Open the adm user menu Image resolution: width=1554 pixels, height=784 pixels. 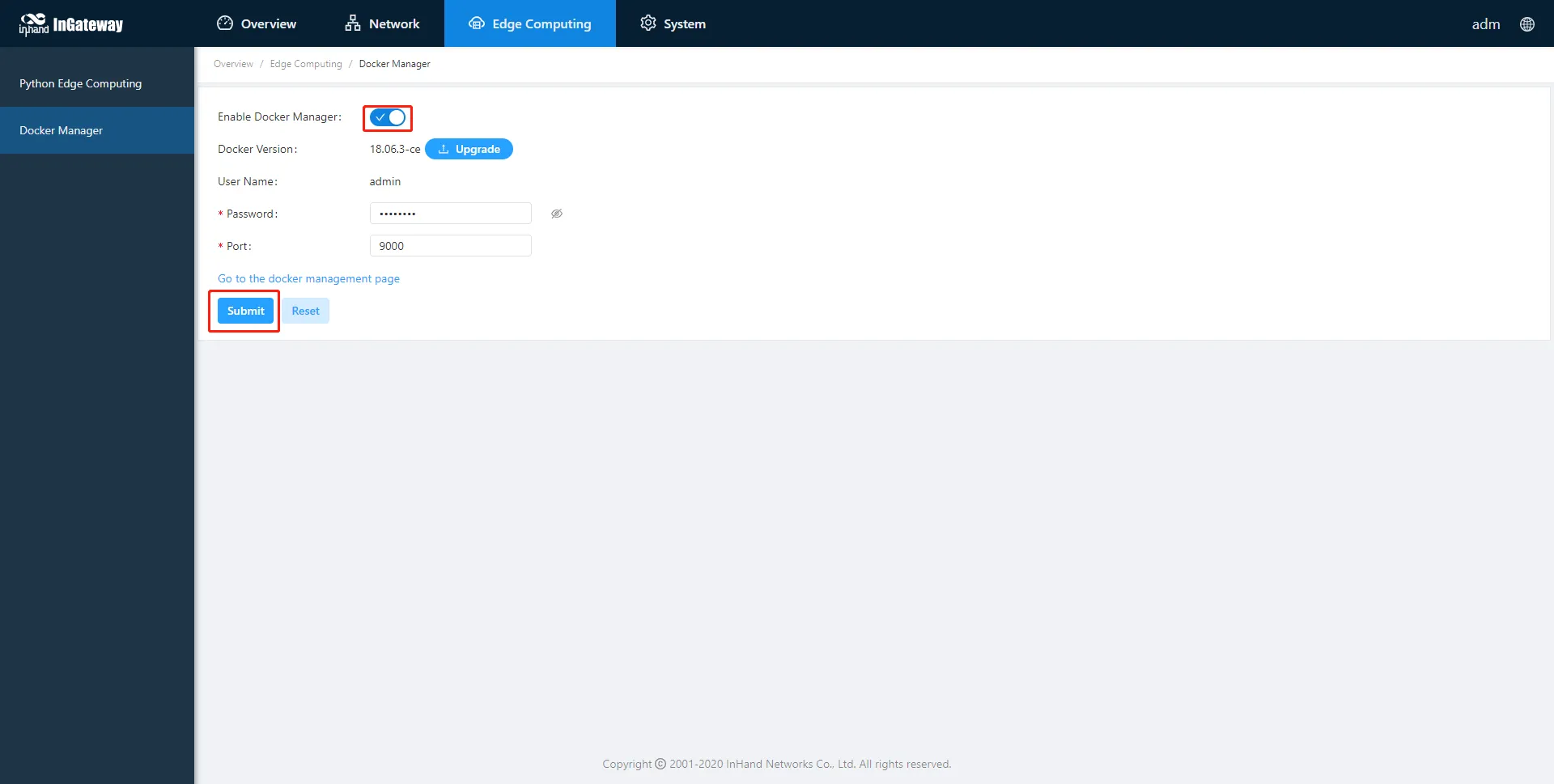(x=1485, y=24)
